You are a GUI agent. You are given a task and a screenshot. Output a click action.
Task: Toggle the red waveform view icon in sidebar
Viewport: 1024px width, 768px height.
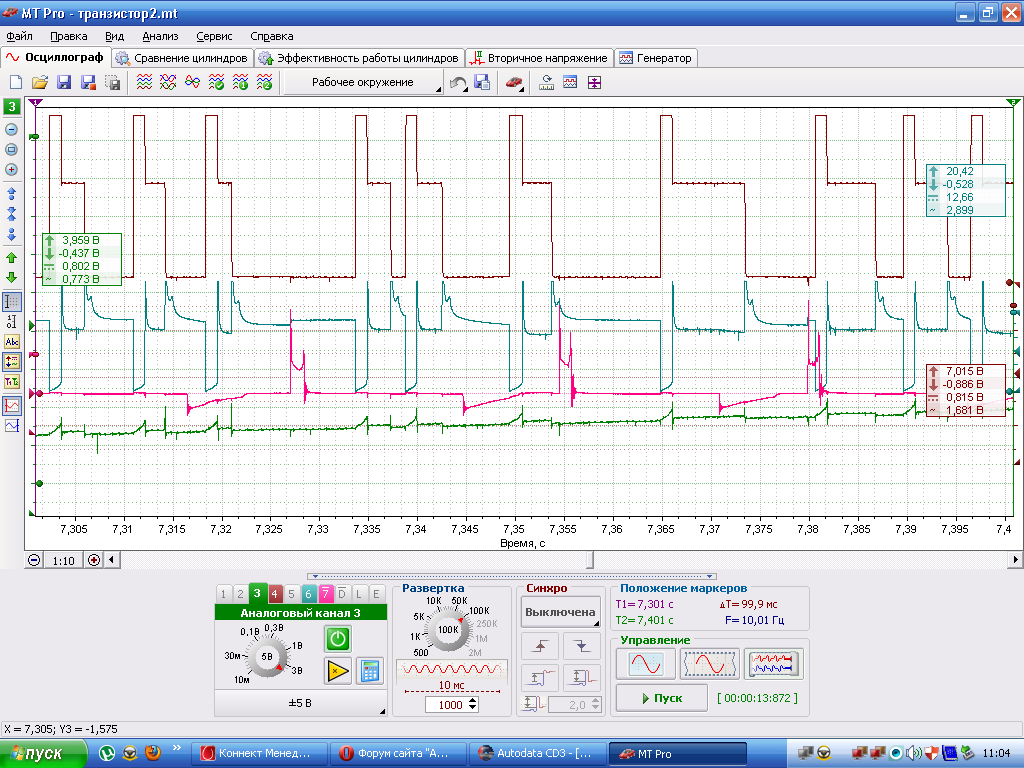[x=12, y=406]
